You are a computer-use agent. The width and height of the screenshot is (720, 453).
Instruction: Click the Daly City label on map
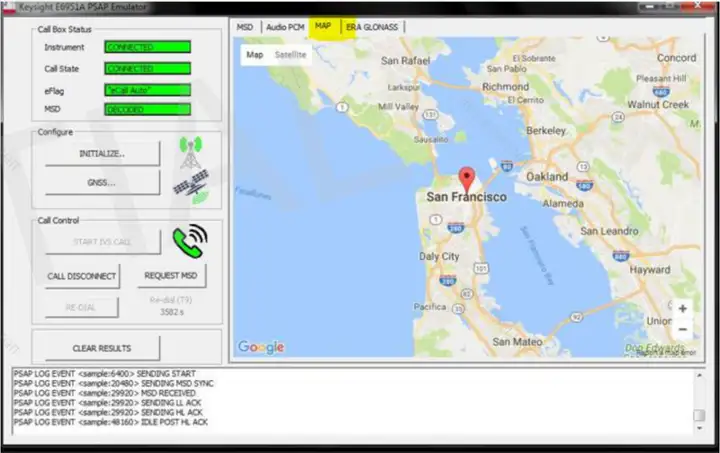tap(439, 257)
